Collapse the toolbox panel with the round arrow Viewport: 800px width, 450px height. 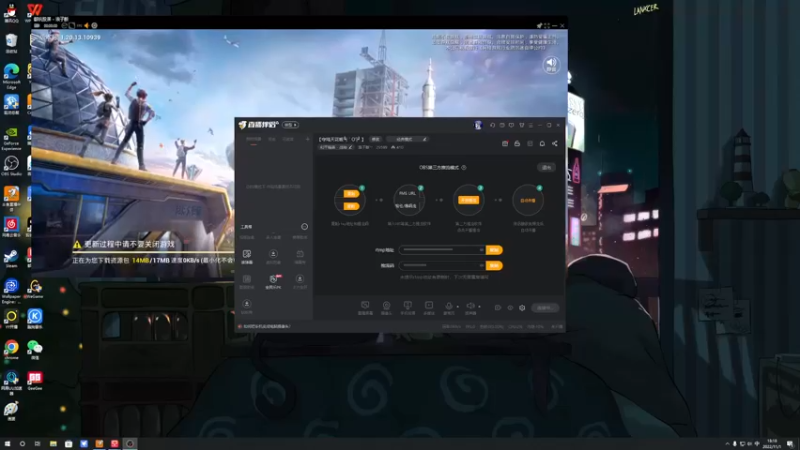pos(305,227)
